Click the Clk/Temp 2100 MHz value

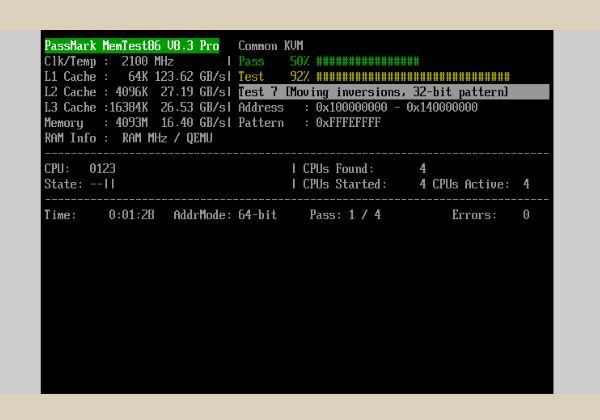coord(147,62)
